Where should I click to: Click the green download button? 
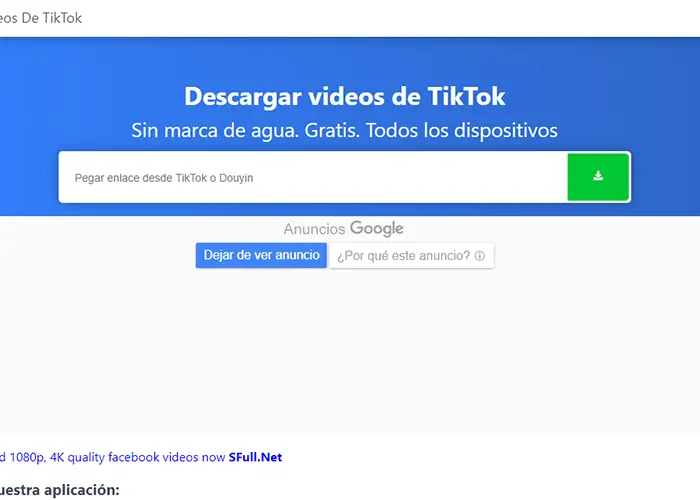point(598,177)
